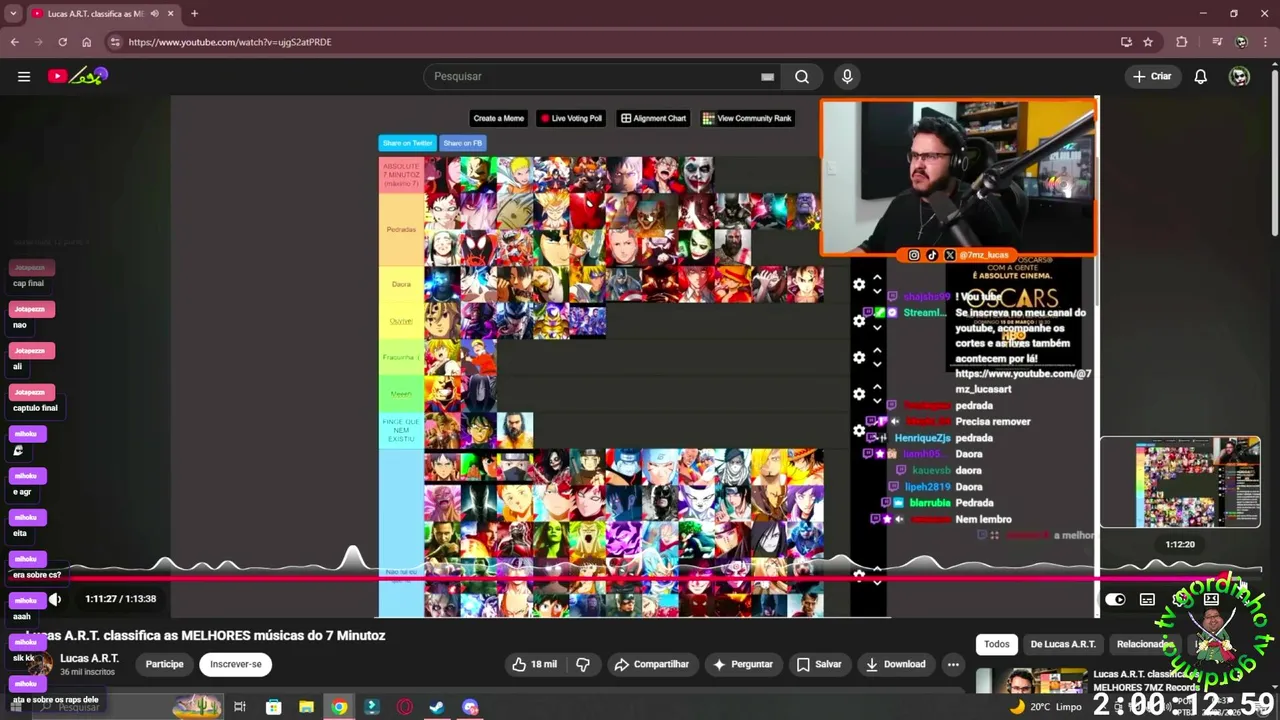1280x720 pixels.
Task: Open File Explorer from the taskbar
Action: [x=306, y=707]
